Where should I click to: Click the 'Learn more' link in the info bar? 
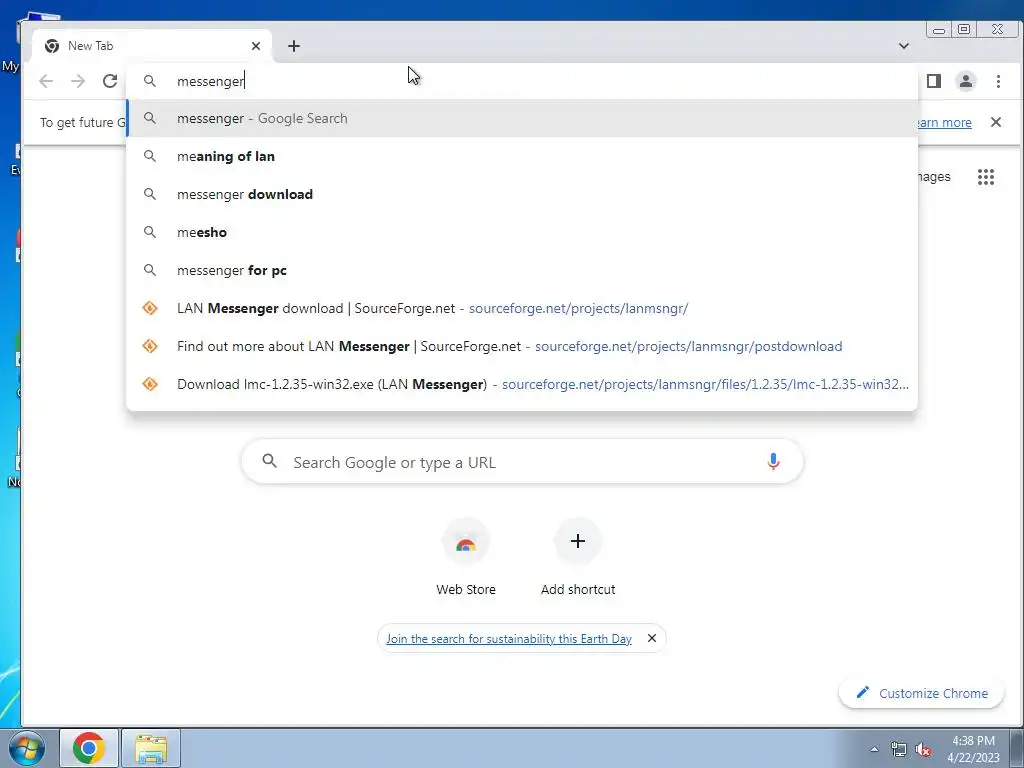(x=944, y=123)
